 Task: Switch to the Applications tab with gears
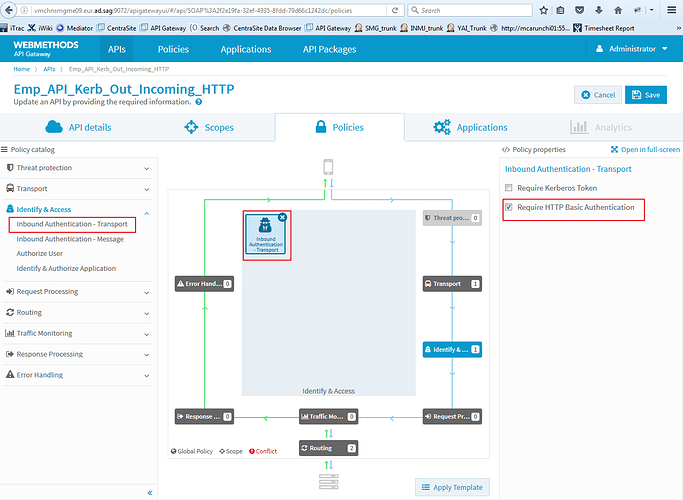pyautogui.click(x=470, y=127)
